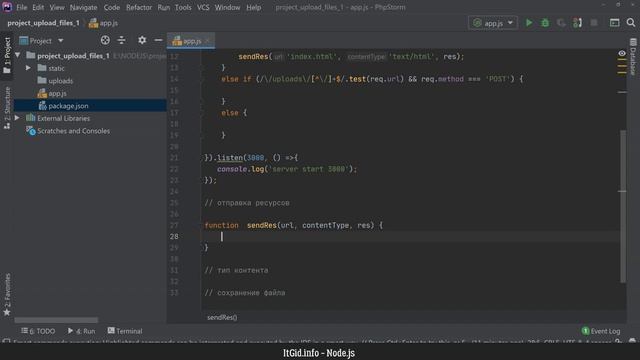The height and width of the screenshot is (360, 640).
Task: Open the Help menu
Action: 253,7
